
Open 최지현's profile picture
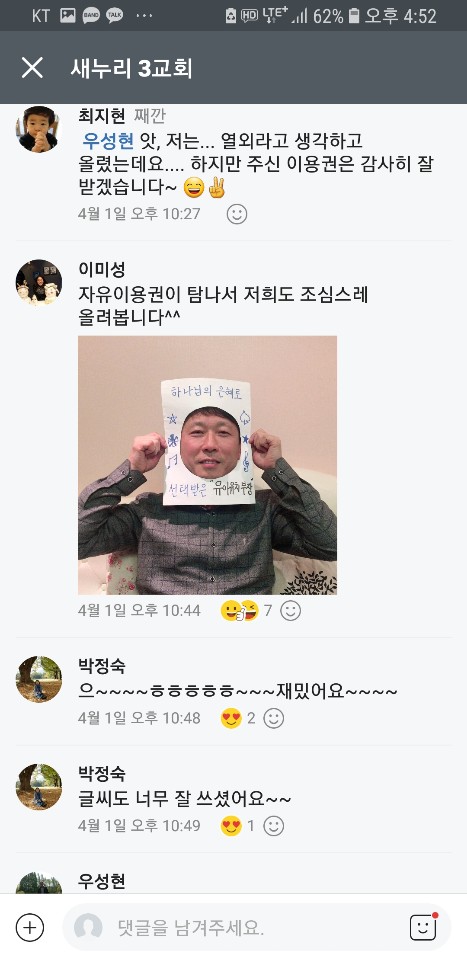[39, 129]
